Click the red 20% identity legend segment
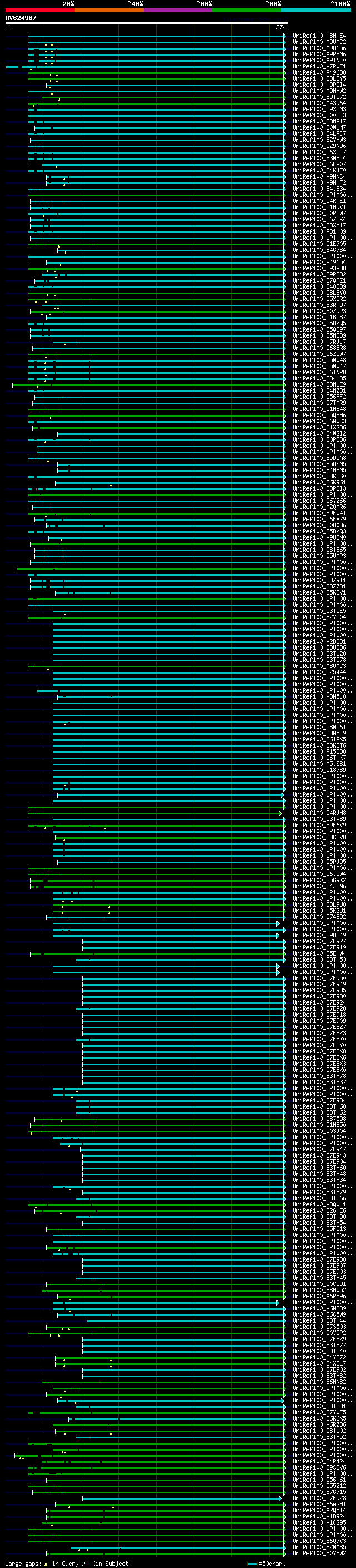Viewport: 356px width, 1568px height. point(39,10)
